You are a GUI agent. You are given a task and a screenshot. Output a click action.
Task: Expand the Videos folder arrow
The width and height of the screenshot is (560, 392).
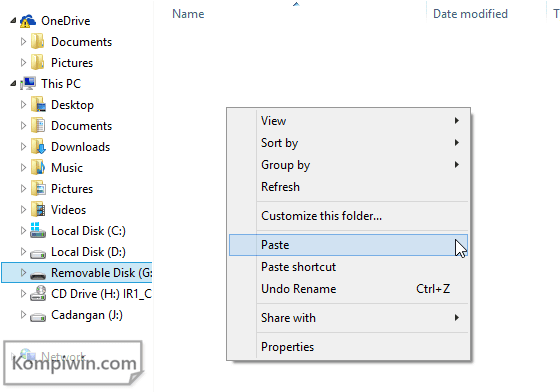click(23, 210)
